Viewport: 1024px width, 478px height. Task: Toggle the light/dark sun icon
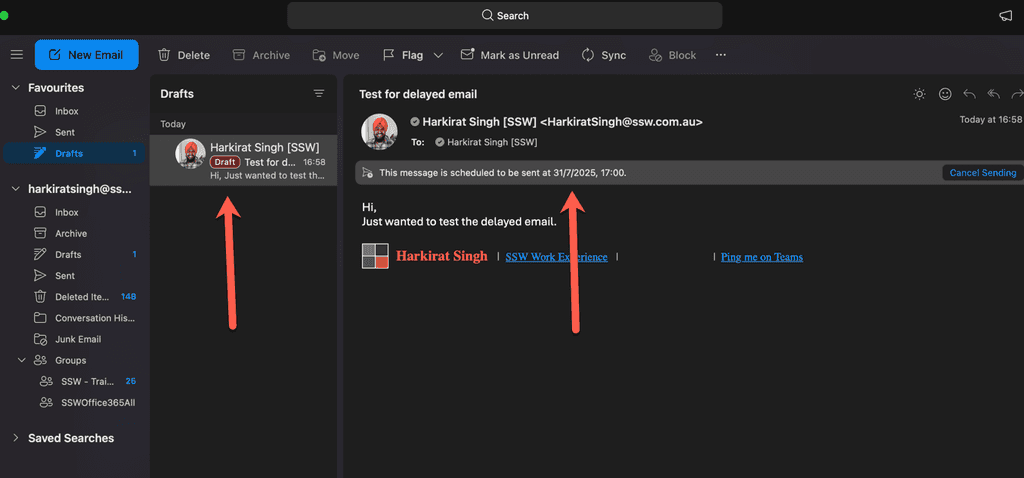click(919, 94)
